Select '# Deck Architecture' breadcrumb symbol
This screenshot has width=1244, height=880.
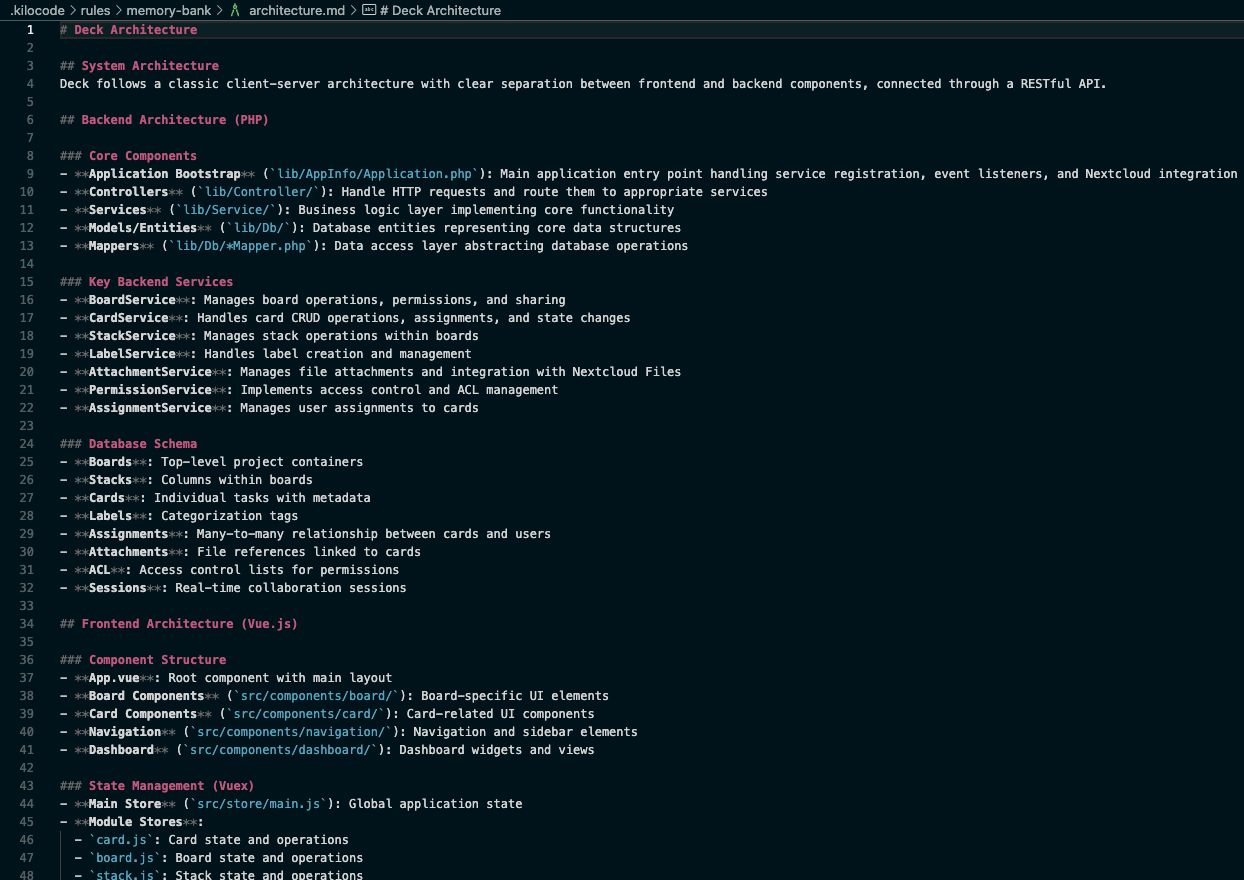click(x=440, y=10)
